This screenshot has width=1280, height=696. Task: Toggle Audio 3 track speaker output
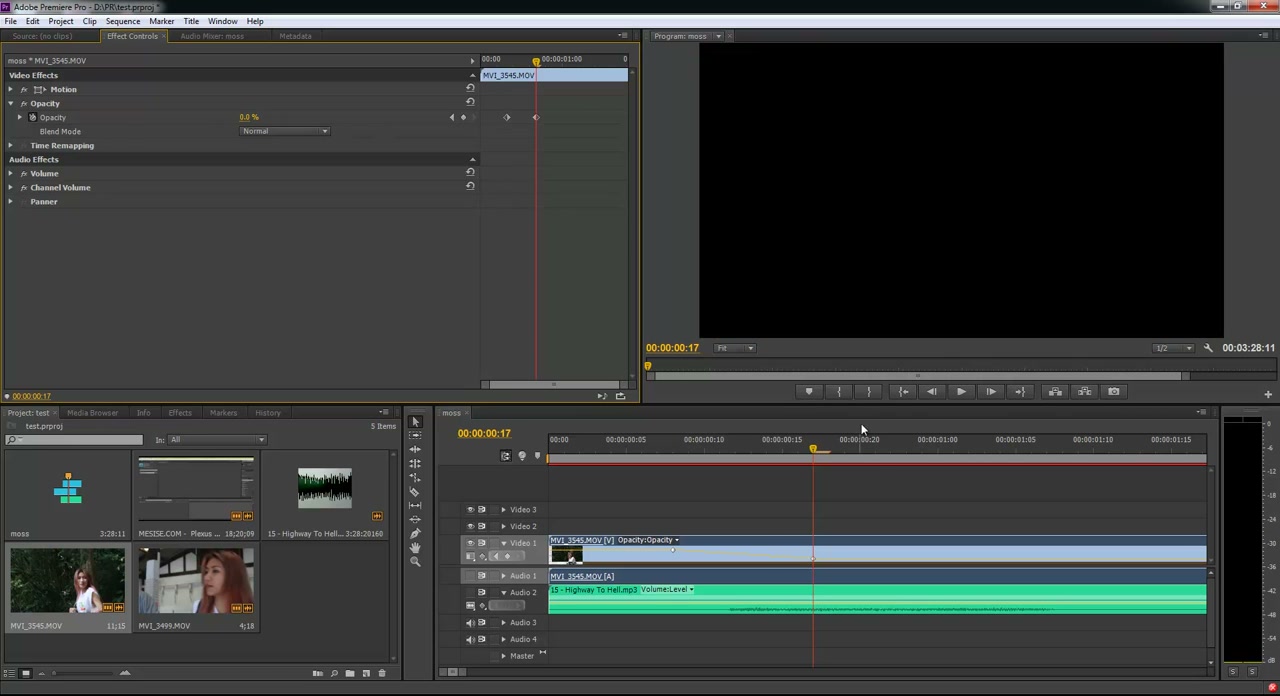pos(470,623)
